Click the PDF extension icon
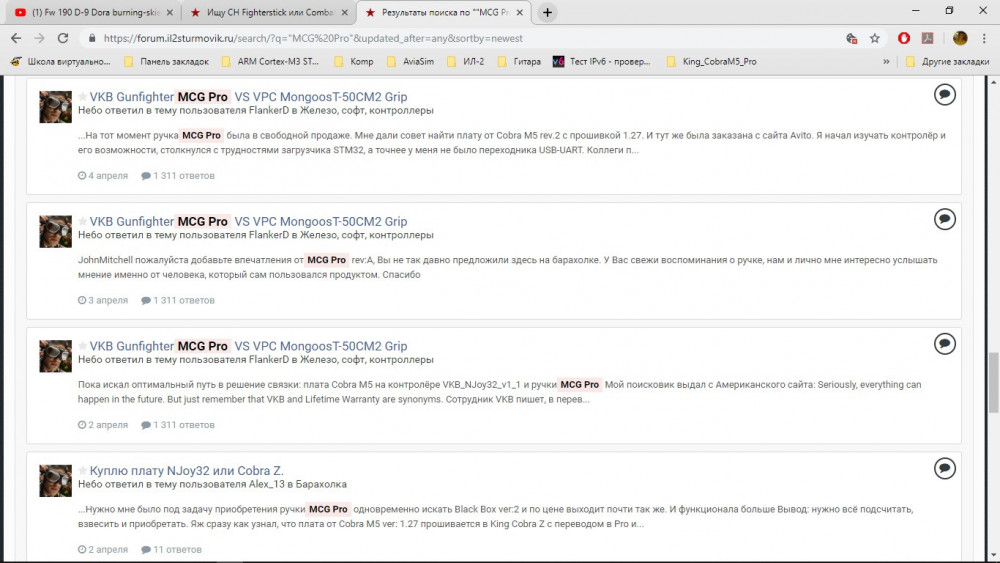The width and height of the screenshot is (1000, 563). pyautogui.click(x=927, y=38)
